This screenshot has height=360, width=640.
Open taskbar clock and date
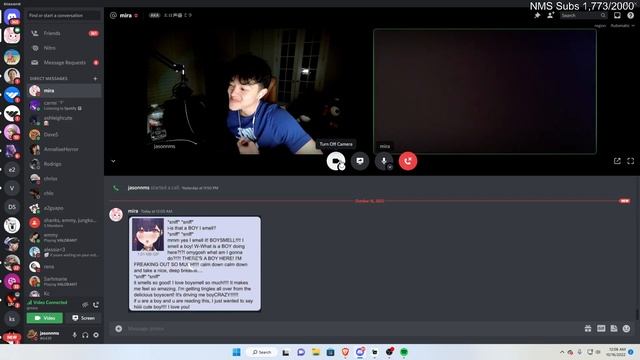point(617,352)
